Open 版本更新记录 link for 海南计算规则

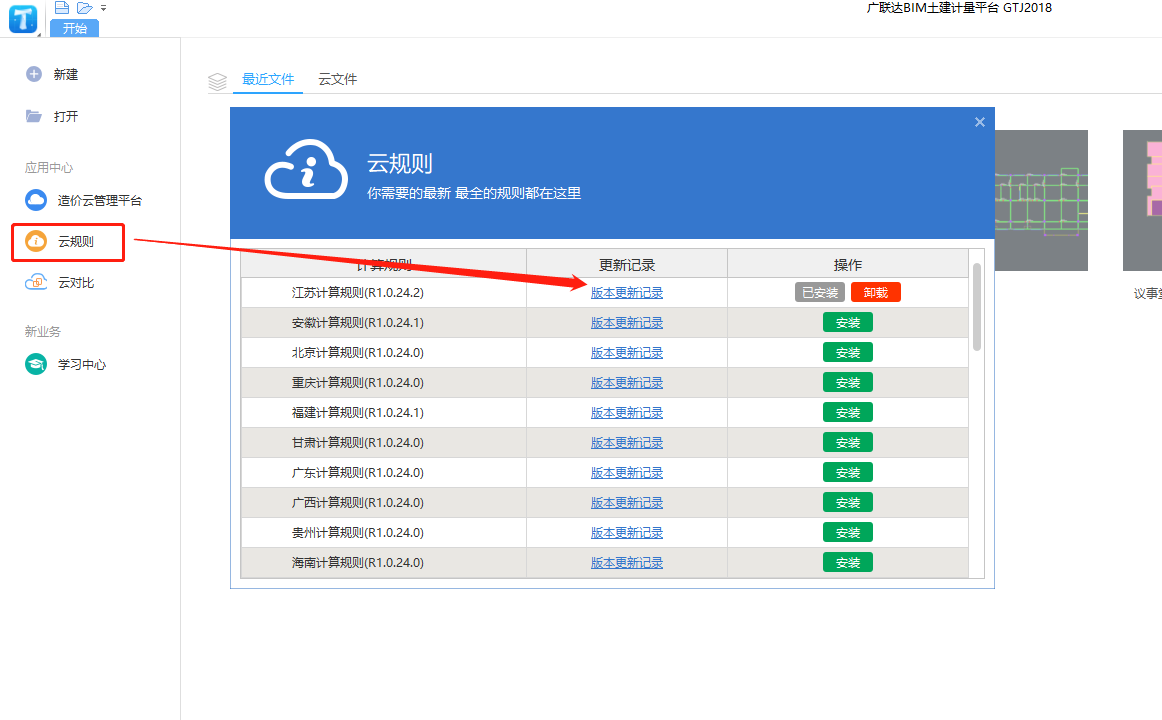[627, 563]
